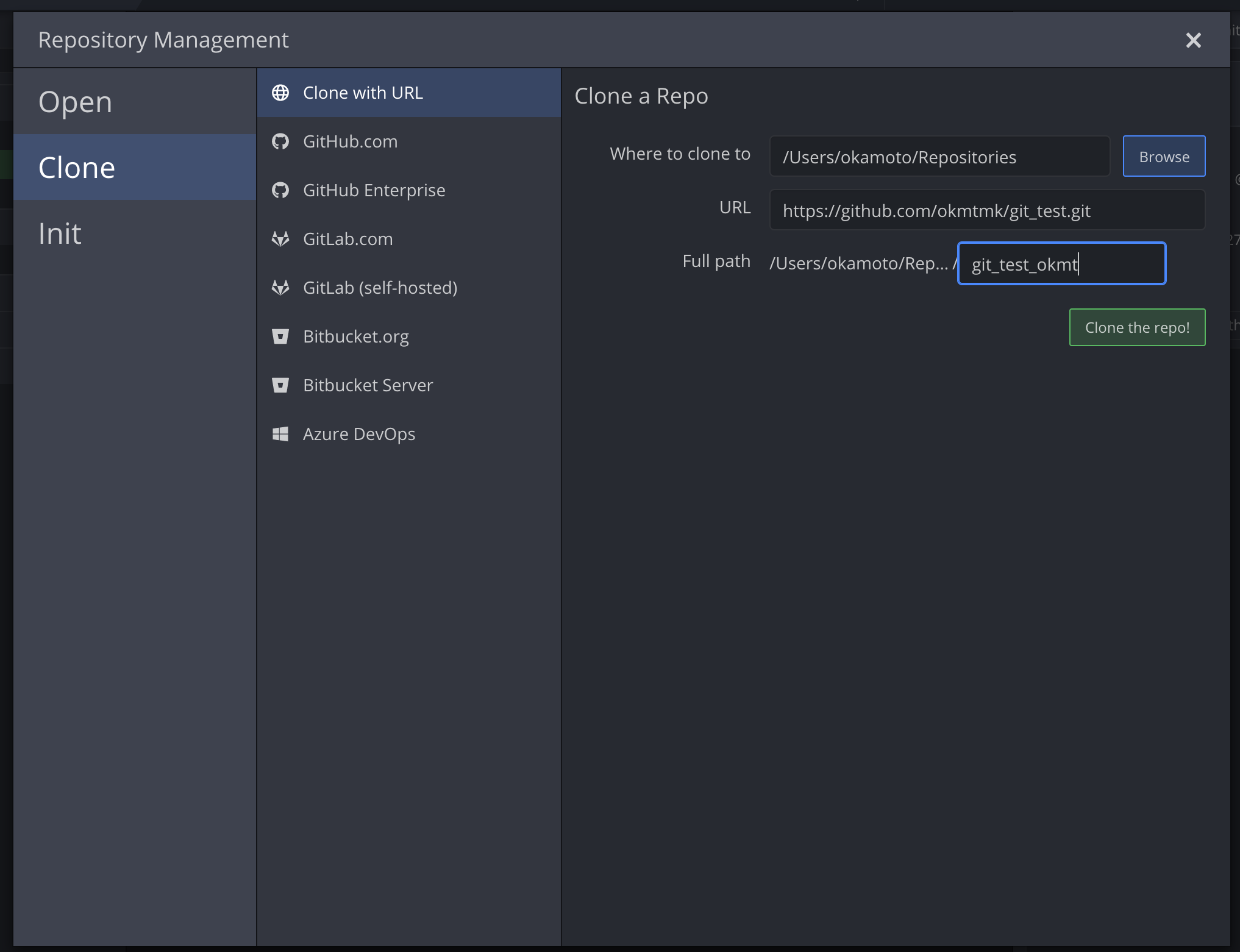Image resolution: width=1240 pixels, height=952 pixels.
Task: Click the globe icon beside Clone with URL
Action: pos(280,93)
